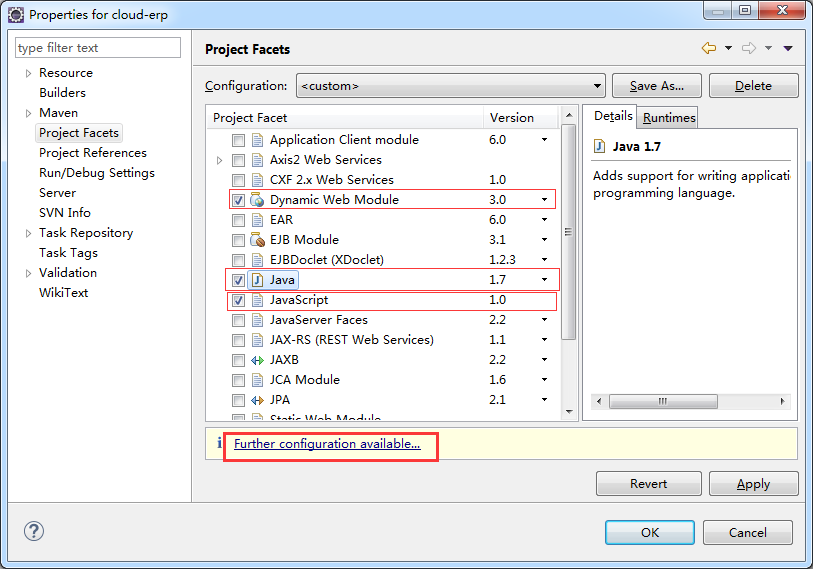Click the Apply button
This screenshot has height=569, width=813.
753,483
